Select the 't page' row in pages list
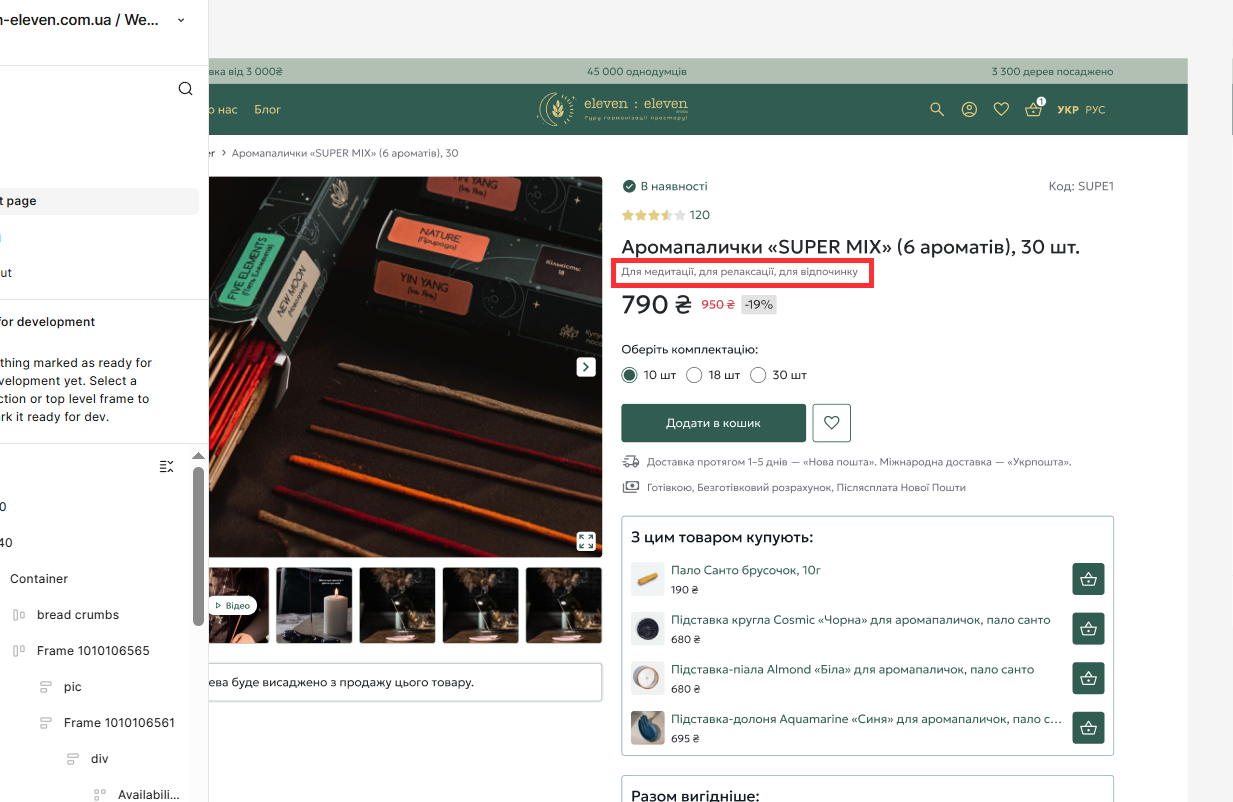 pos(99,201)
